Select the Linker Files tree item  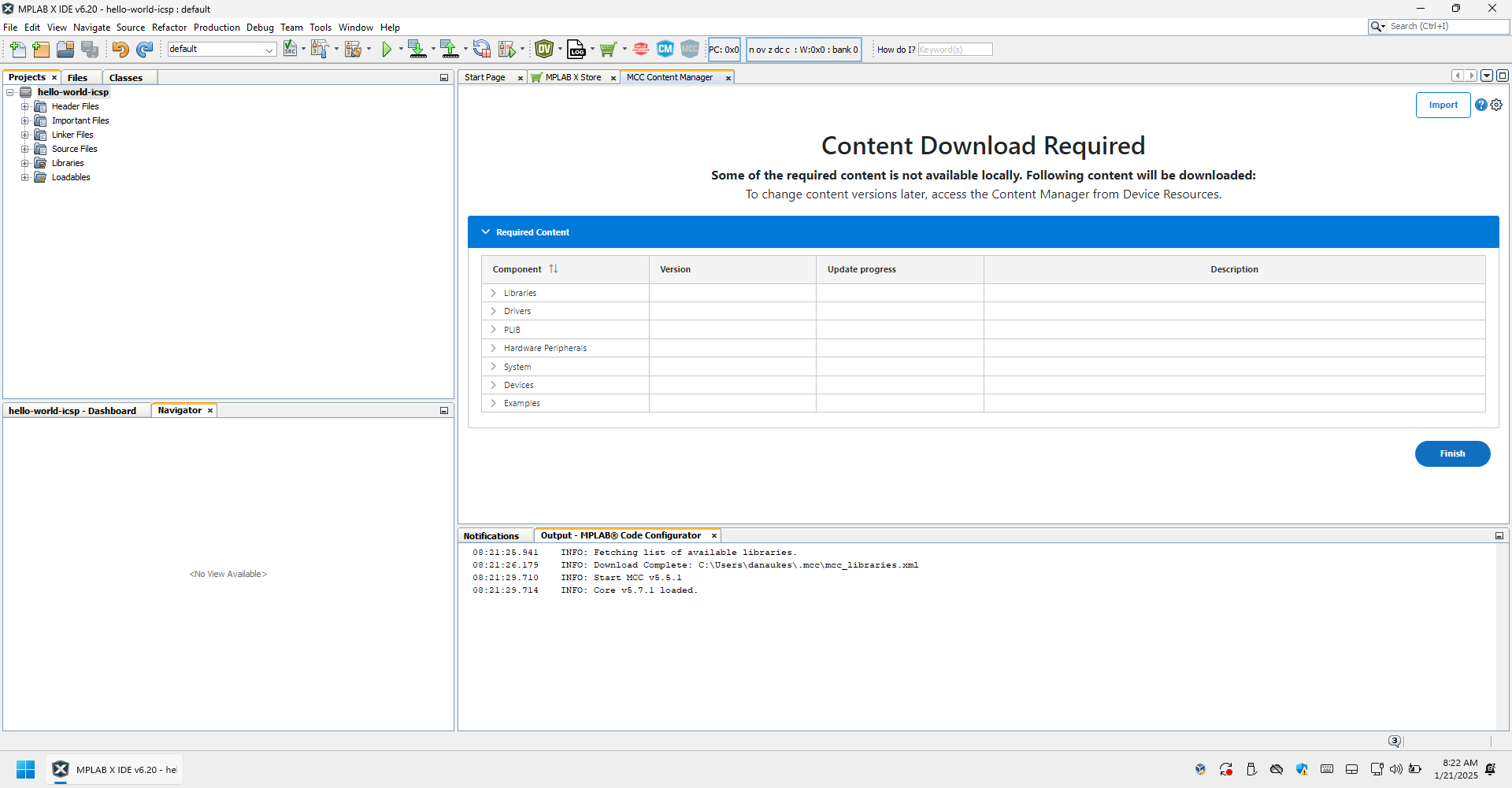(x=72, y=135)
